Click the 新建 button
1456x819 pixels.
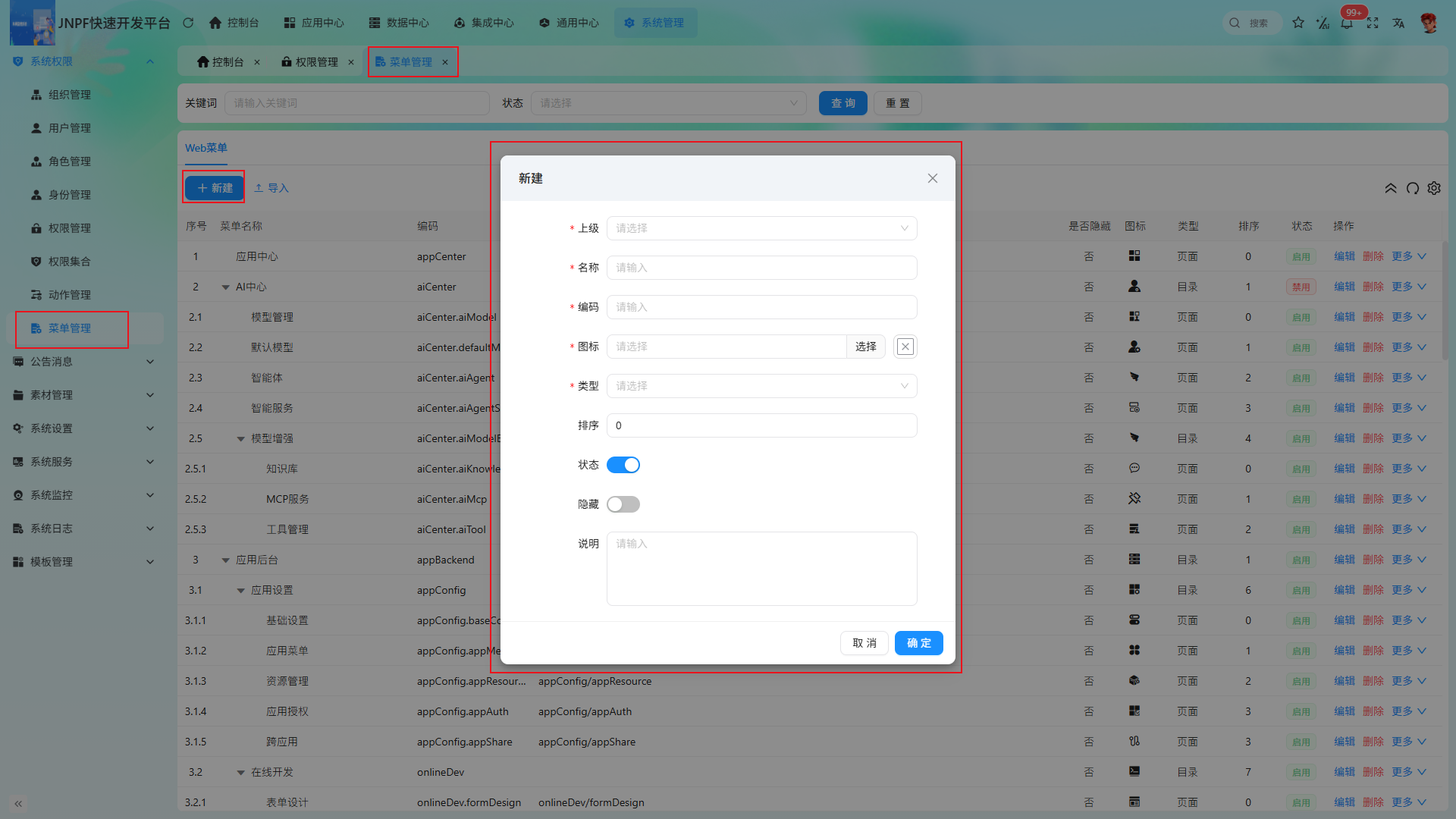pos(215,188)
